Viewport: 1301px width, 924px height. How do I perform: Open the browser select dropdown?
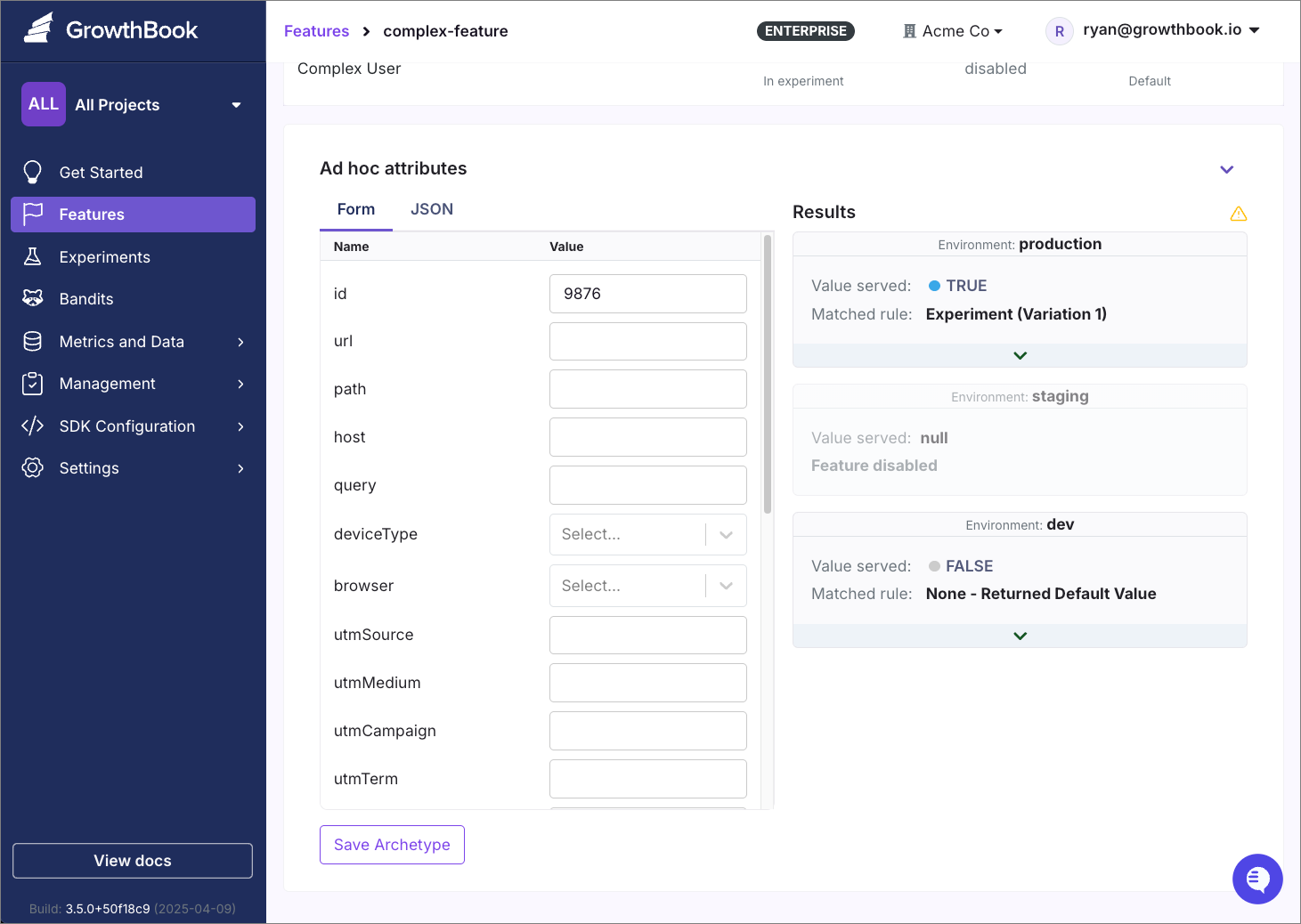pyautogui.click(x=647, y=586)
